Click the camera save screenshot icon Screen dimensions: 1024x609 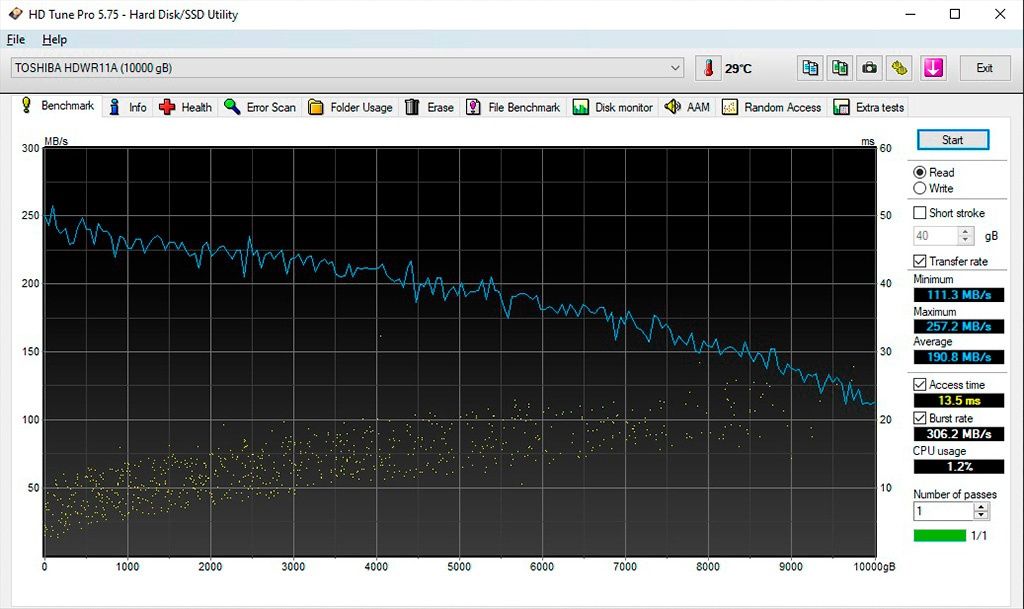[870, 68]
